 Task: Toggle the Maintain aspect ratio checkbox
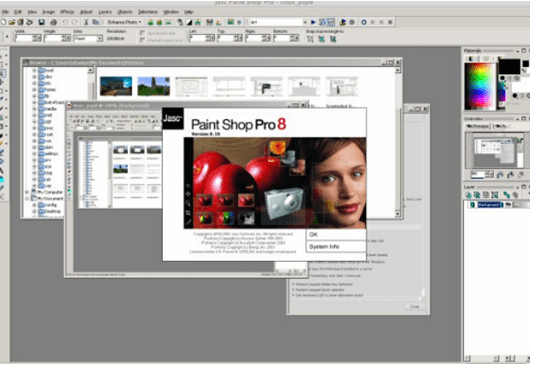click(143, 40)
